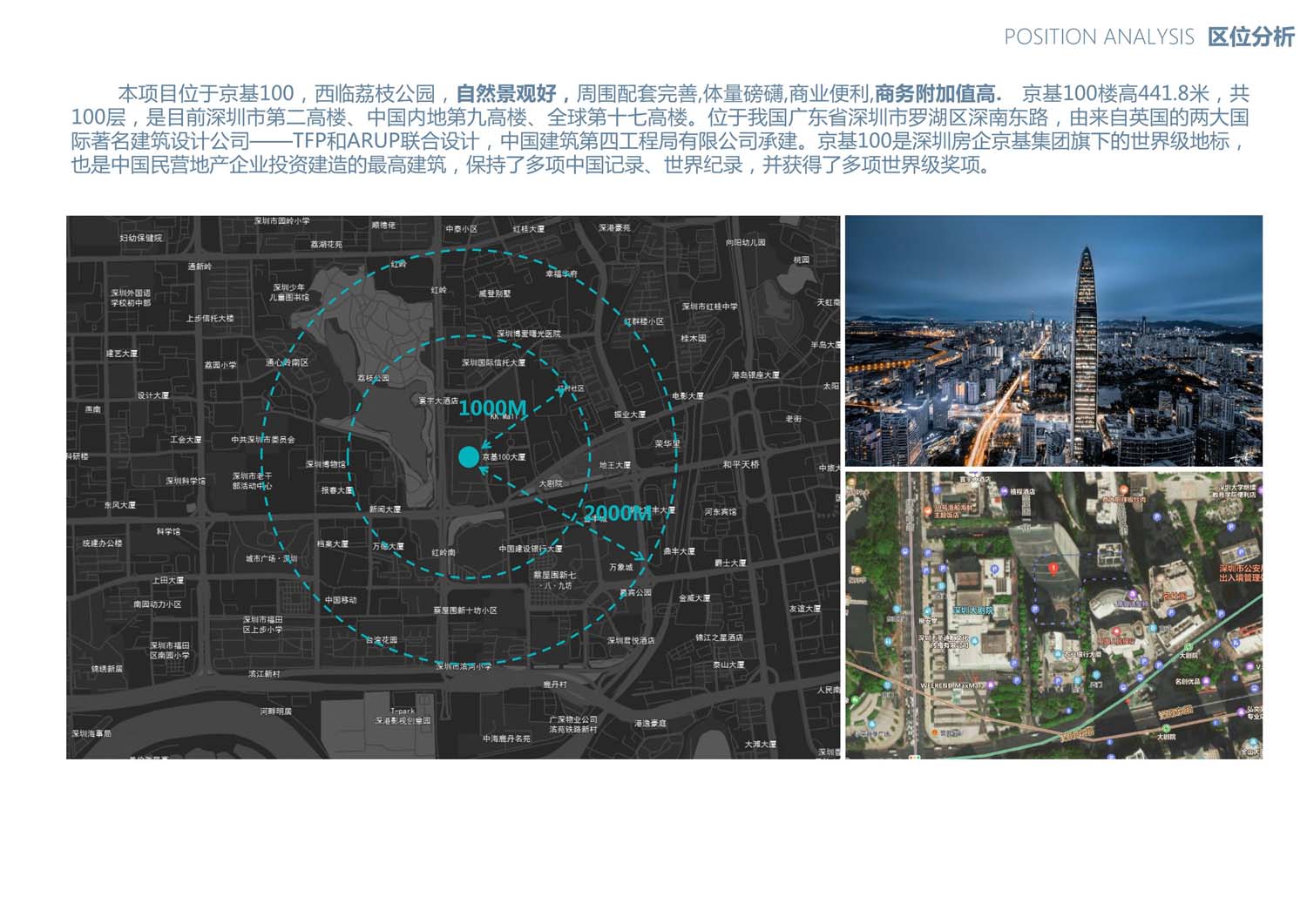Select the teal dot marking 京基100大厦
The image size is (1307, 924).
pos(468,456)
